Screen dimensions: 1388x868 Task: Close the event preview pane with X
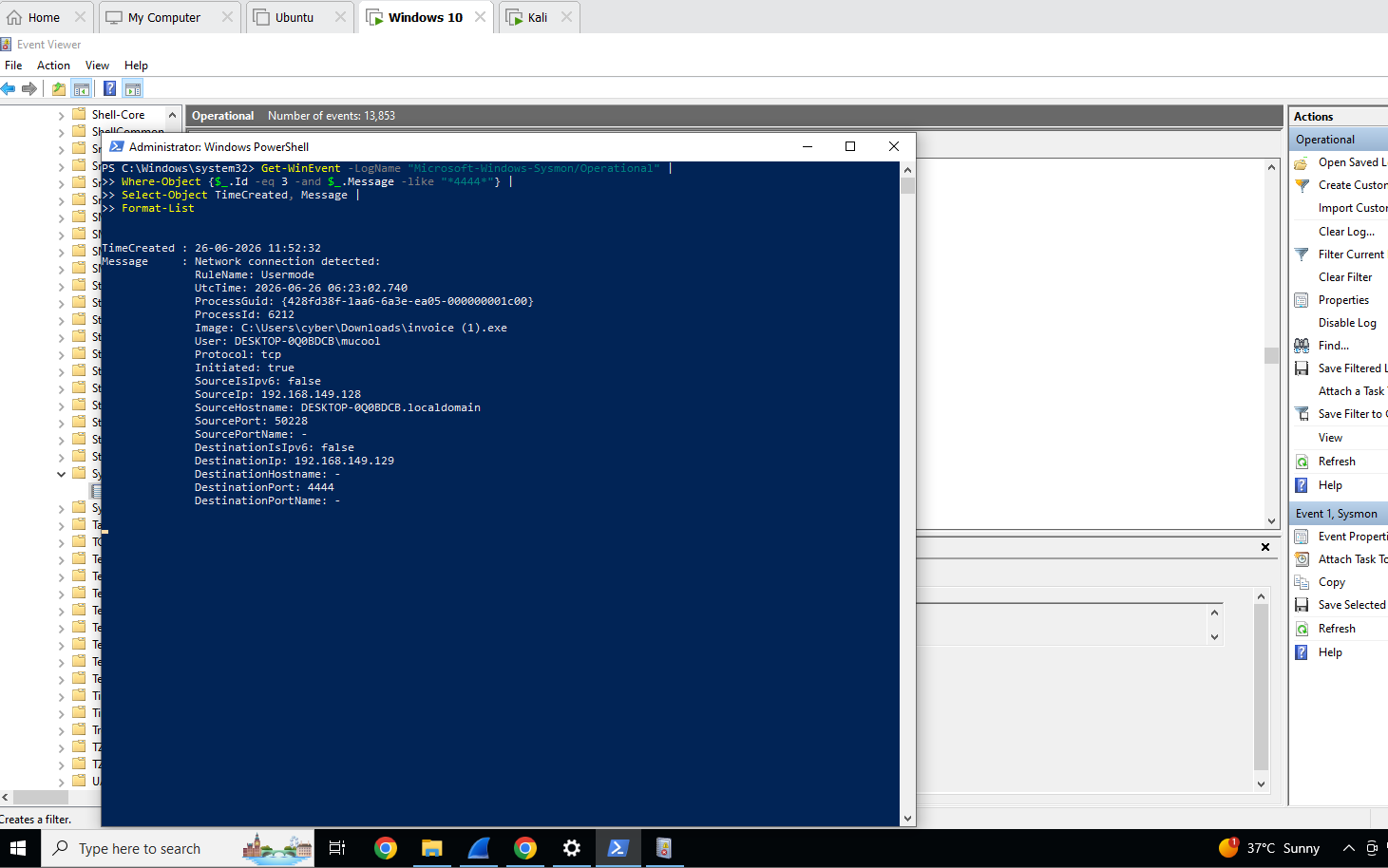1265,547
